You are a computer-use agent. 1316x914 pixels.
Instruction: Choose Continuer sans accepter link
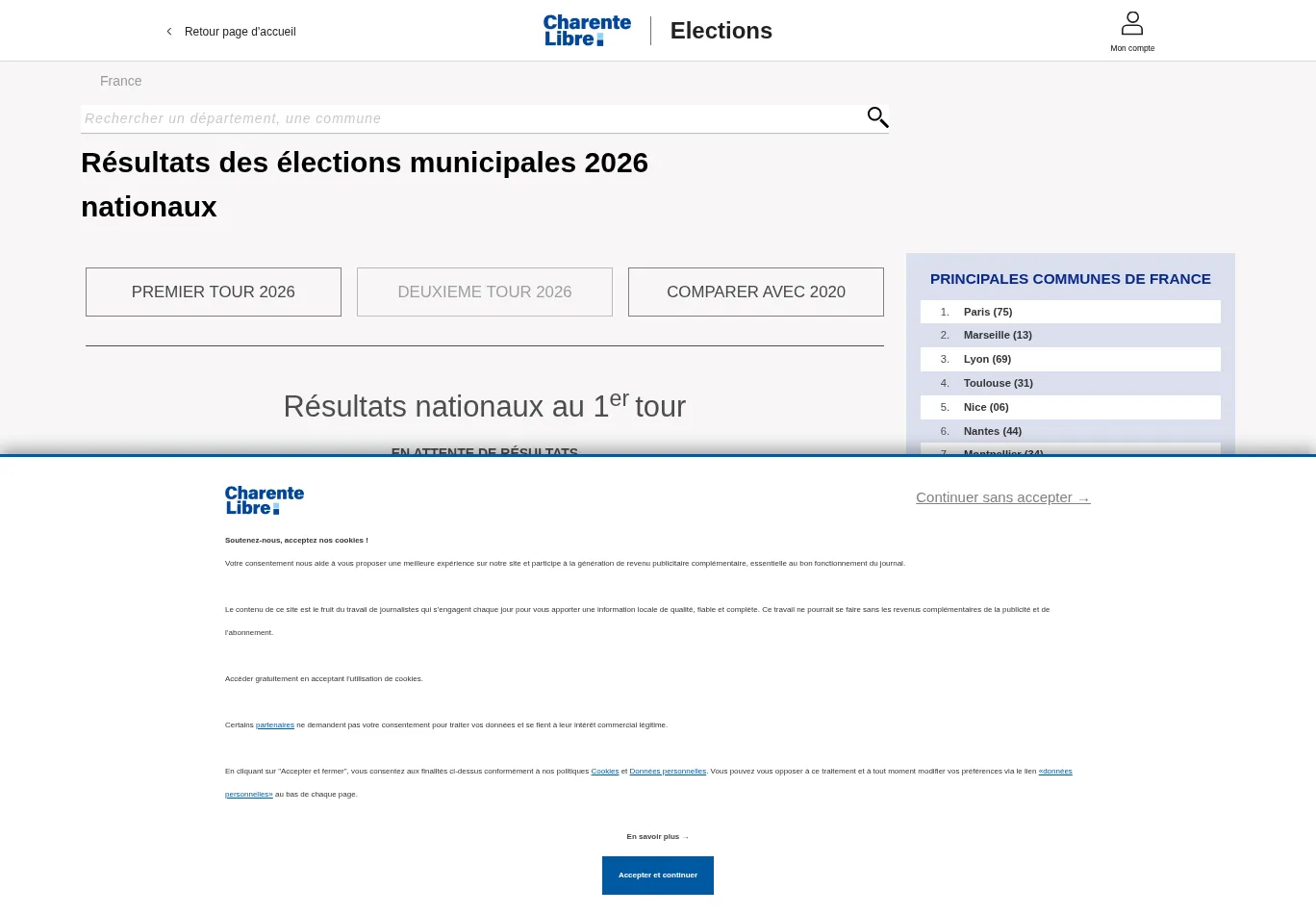(x=1002, y=497)
